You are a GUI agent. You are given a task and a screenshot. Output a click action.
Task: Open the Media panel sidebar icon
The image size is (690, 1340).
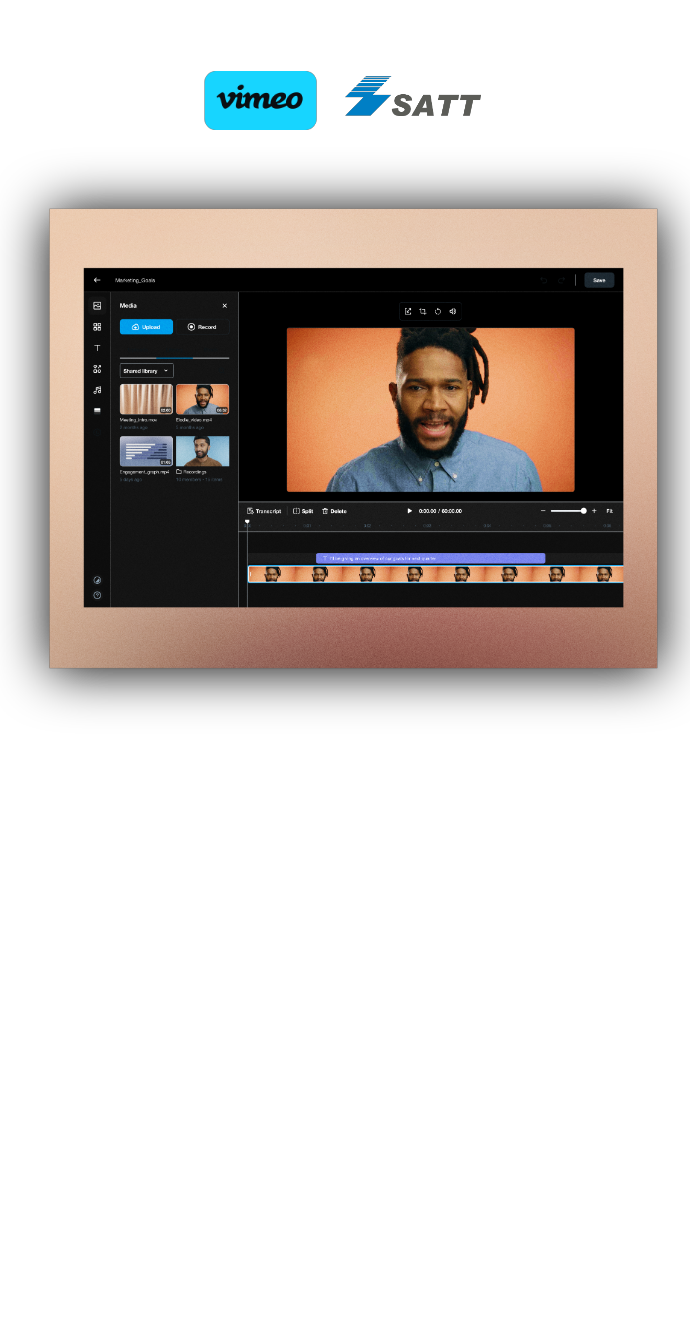97,306
